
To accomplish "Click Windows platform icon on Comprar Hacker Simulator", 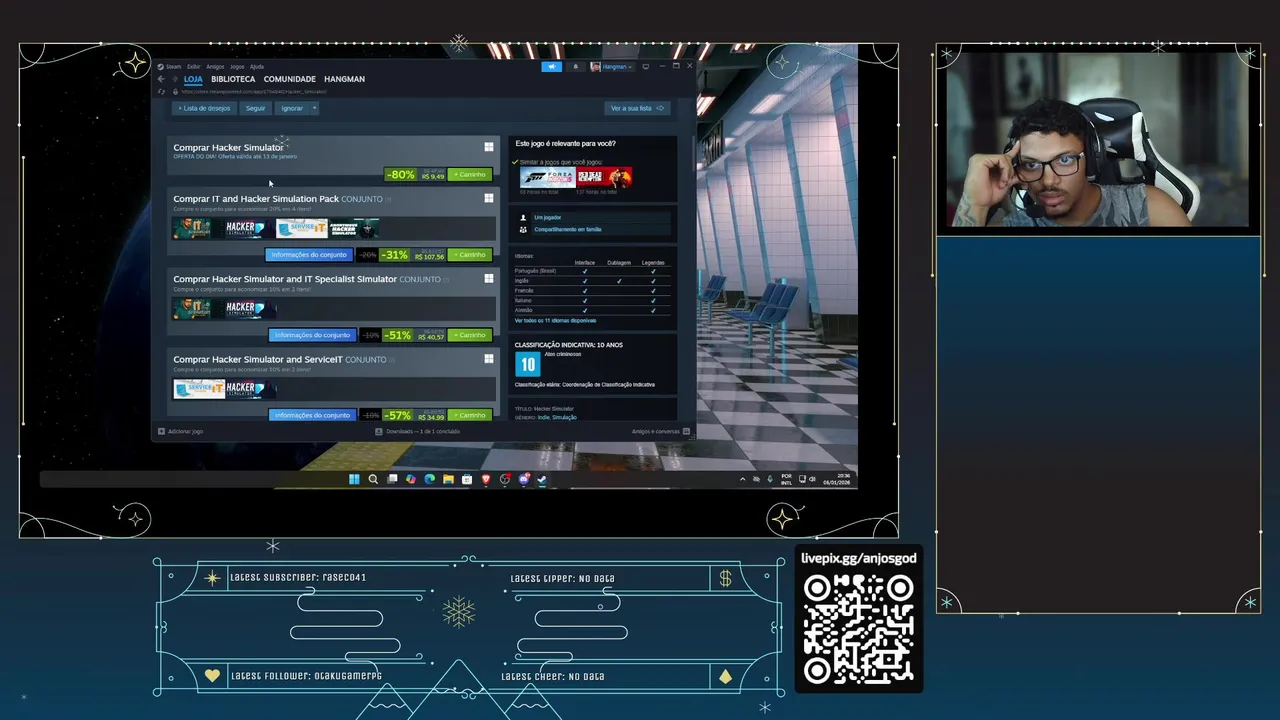I will pyautogui.click(x=489, y=147).
